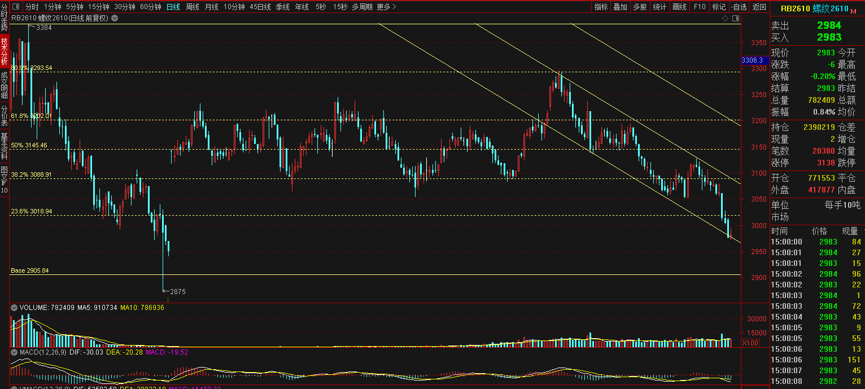This screenshot has width=865, height=389.
Task: Click the 多股 multi-stock button
Action: (x=639, y=7)
